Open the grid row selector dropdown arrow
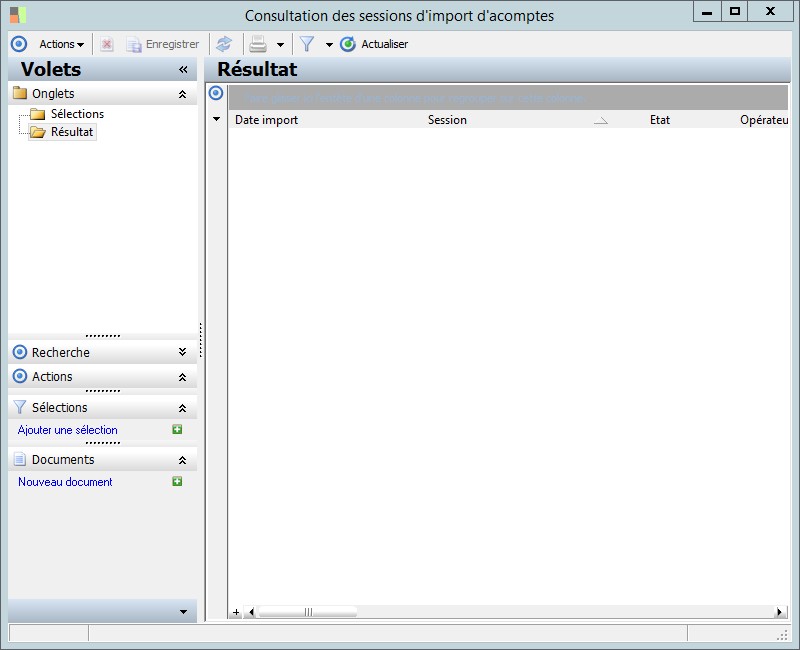800x650 pixels. click(216, 119)
